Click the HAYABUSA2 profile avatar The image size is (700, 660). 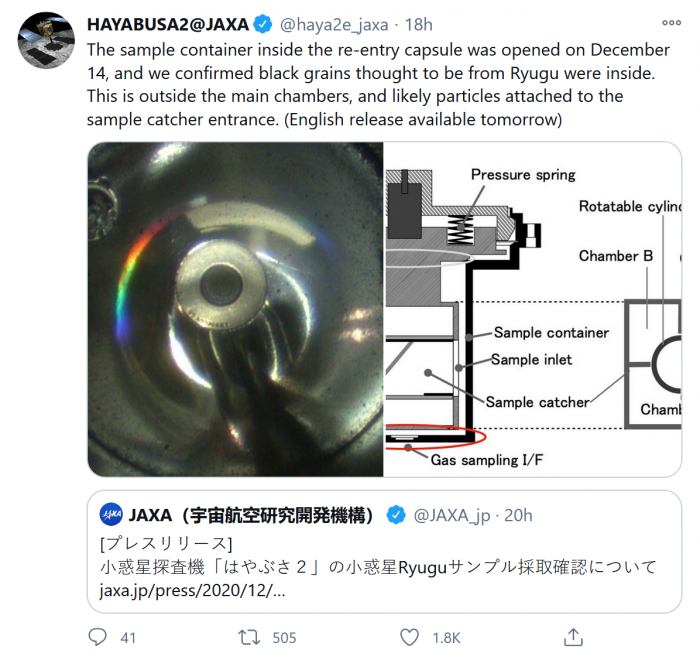(x=46, y=41)
